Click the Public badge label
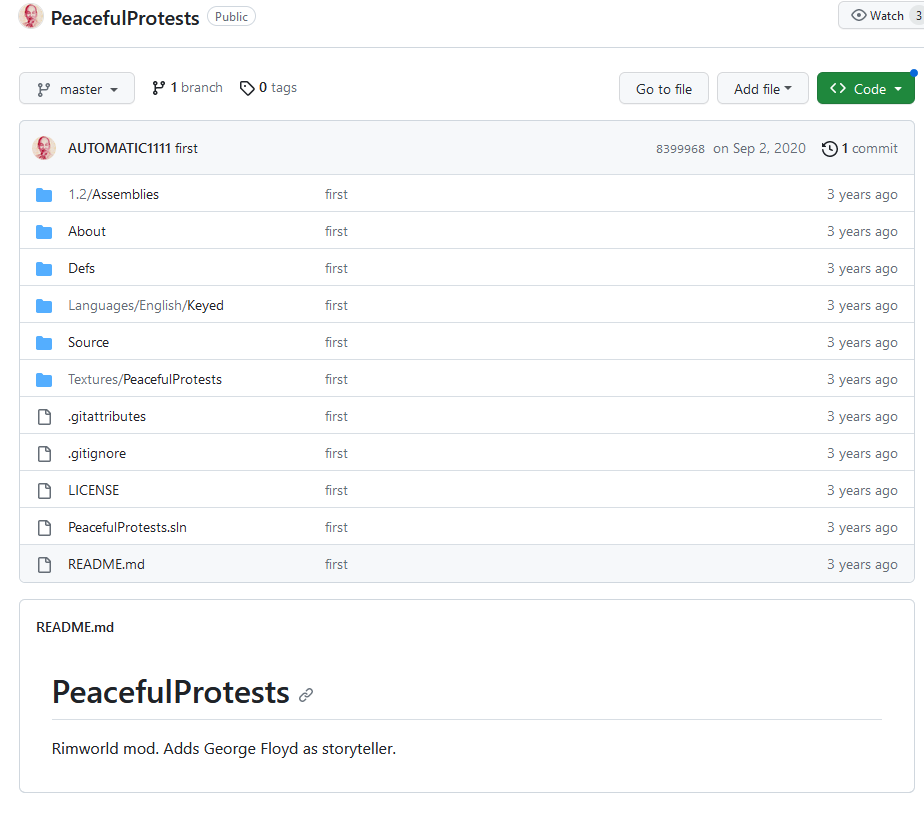This screenshot has height=824, width=924. 232,17
